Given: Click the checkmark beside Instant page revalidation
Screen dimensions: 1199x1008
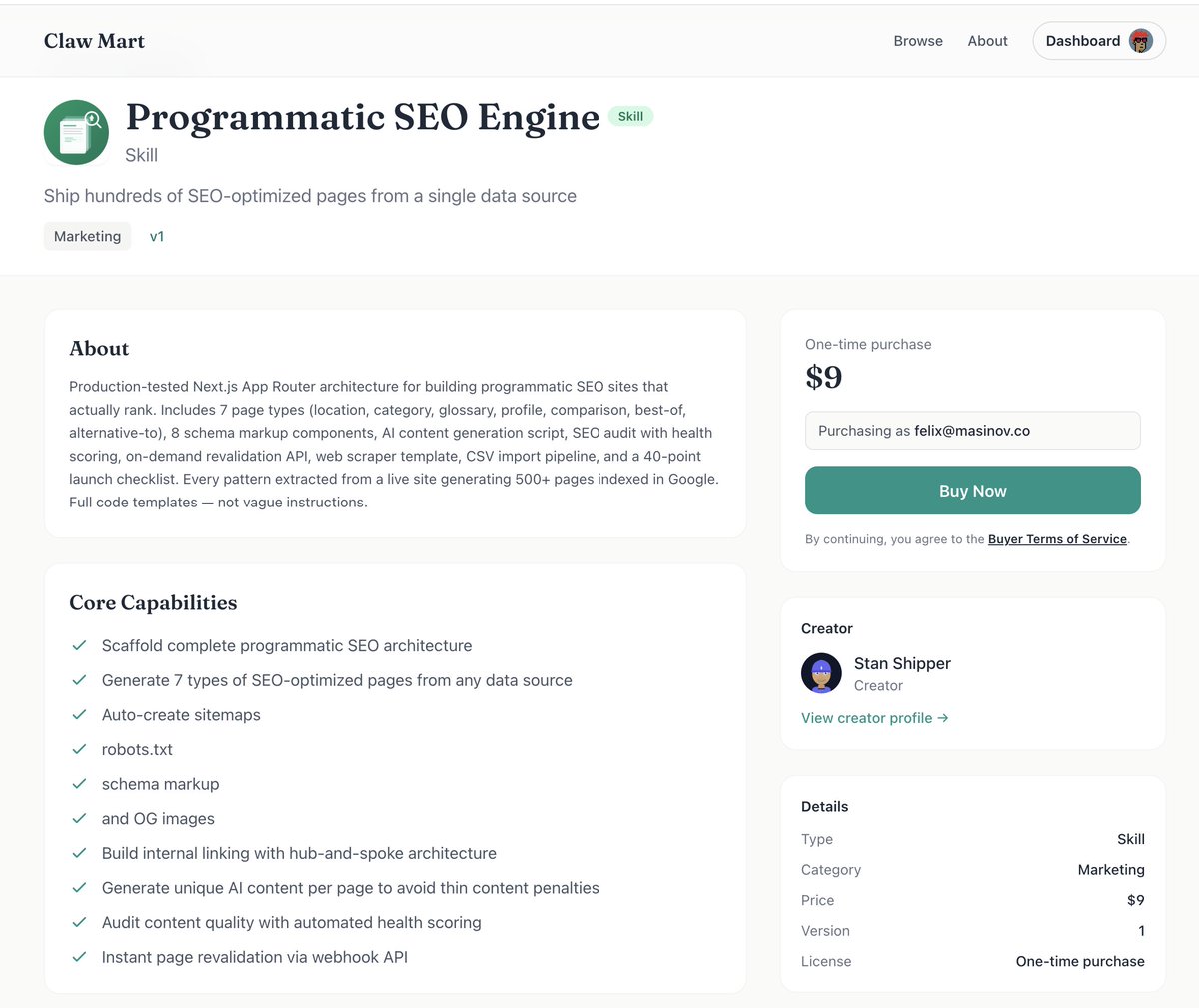Looking at the screenshot, I should click(79, 957).
